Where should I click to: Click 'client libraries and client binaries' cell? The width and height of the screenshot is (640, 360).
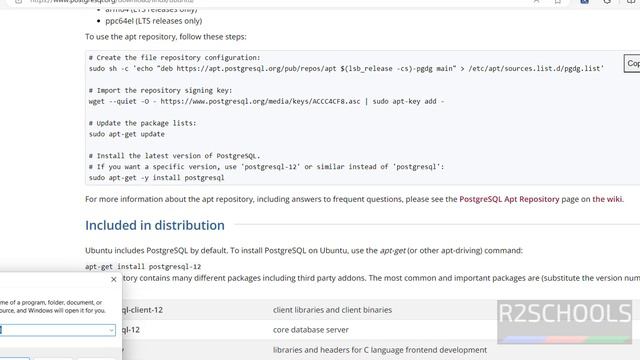[332, 310]
